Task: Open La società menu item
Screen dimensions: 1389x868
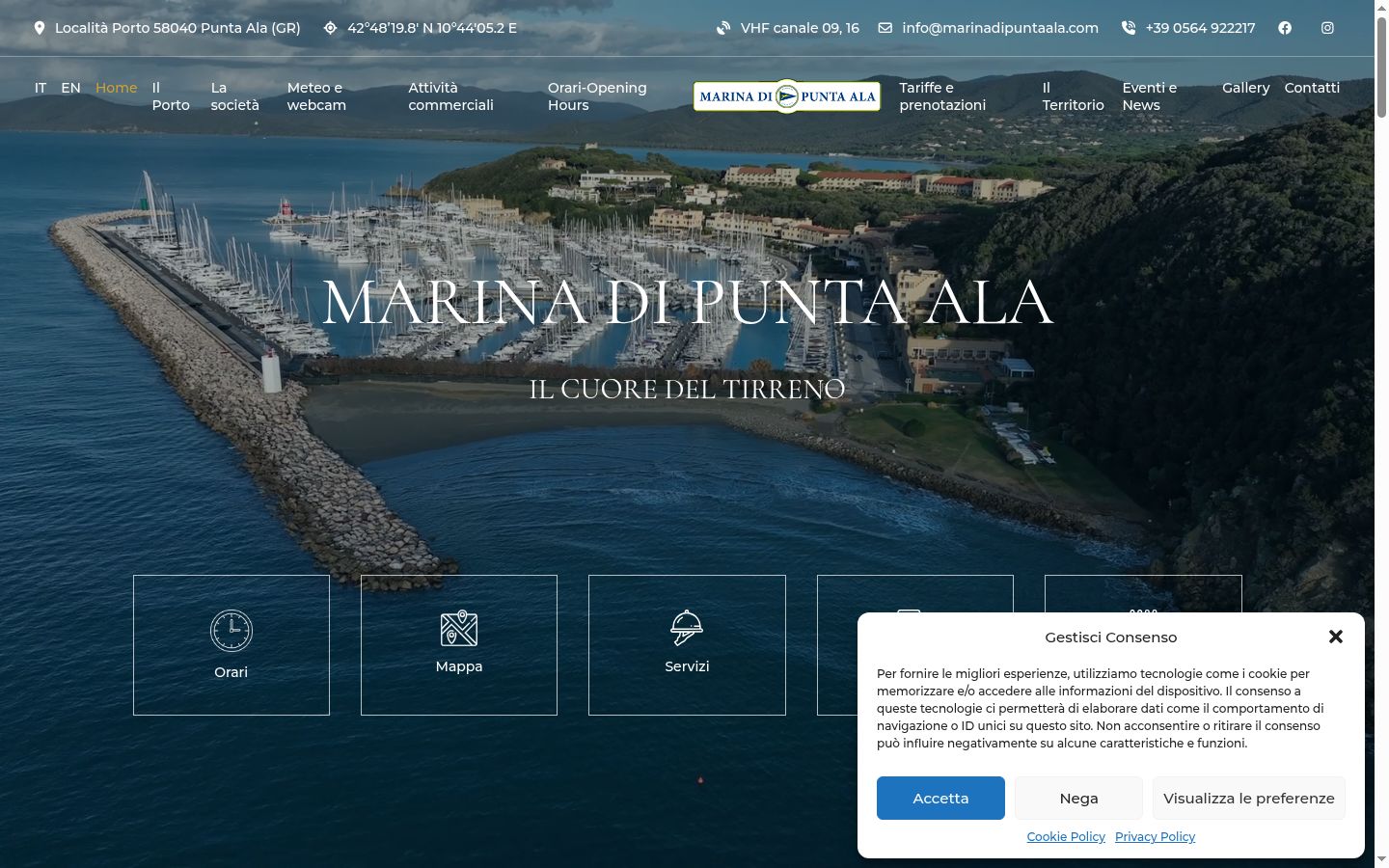Action: point(235,96)
